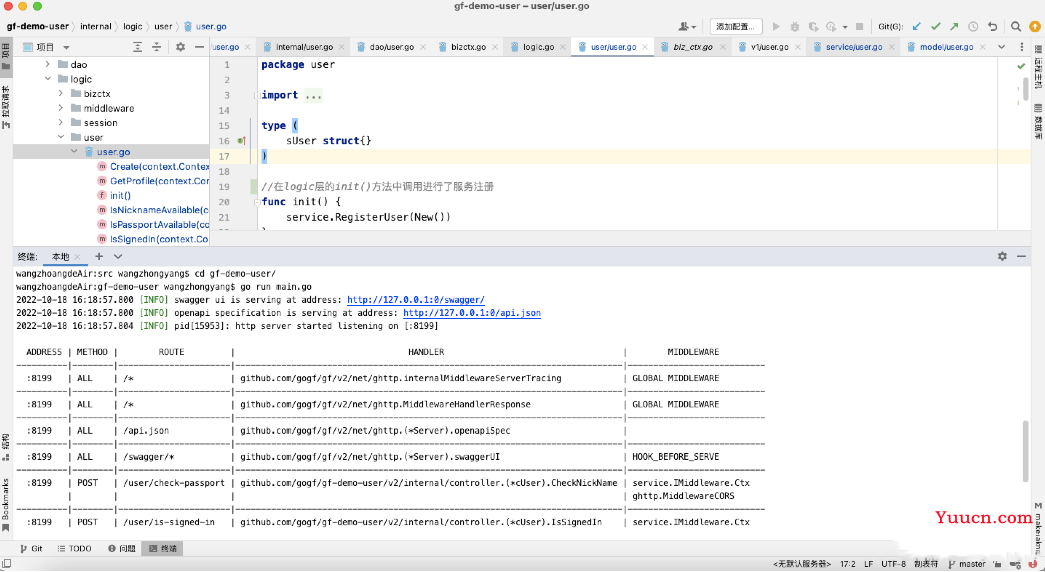This screenshot has height=572, width=1045.
Task: Collapse the user.go file node
Action: [74, 152]
